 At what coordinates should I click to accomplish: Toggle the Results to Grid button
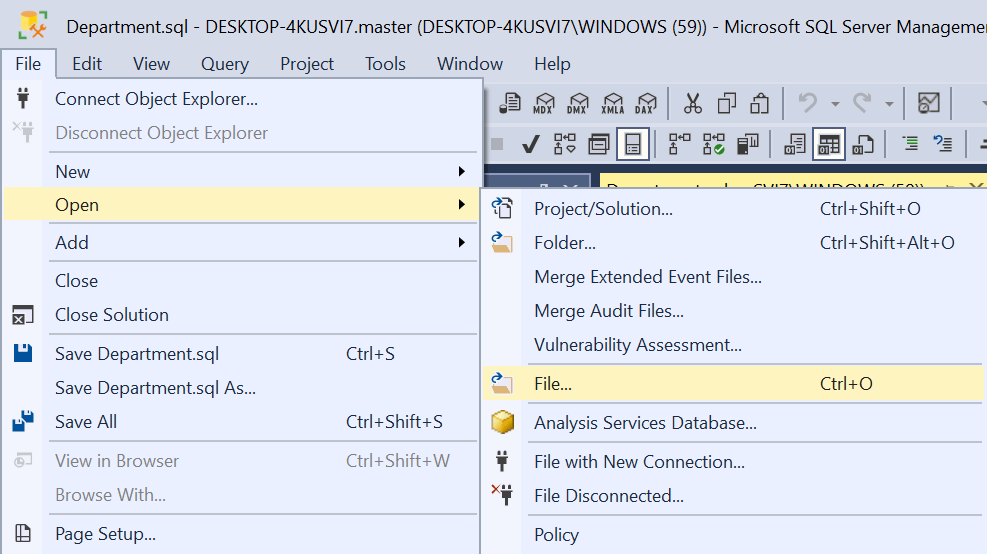click(828, 145)
